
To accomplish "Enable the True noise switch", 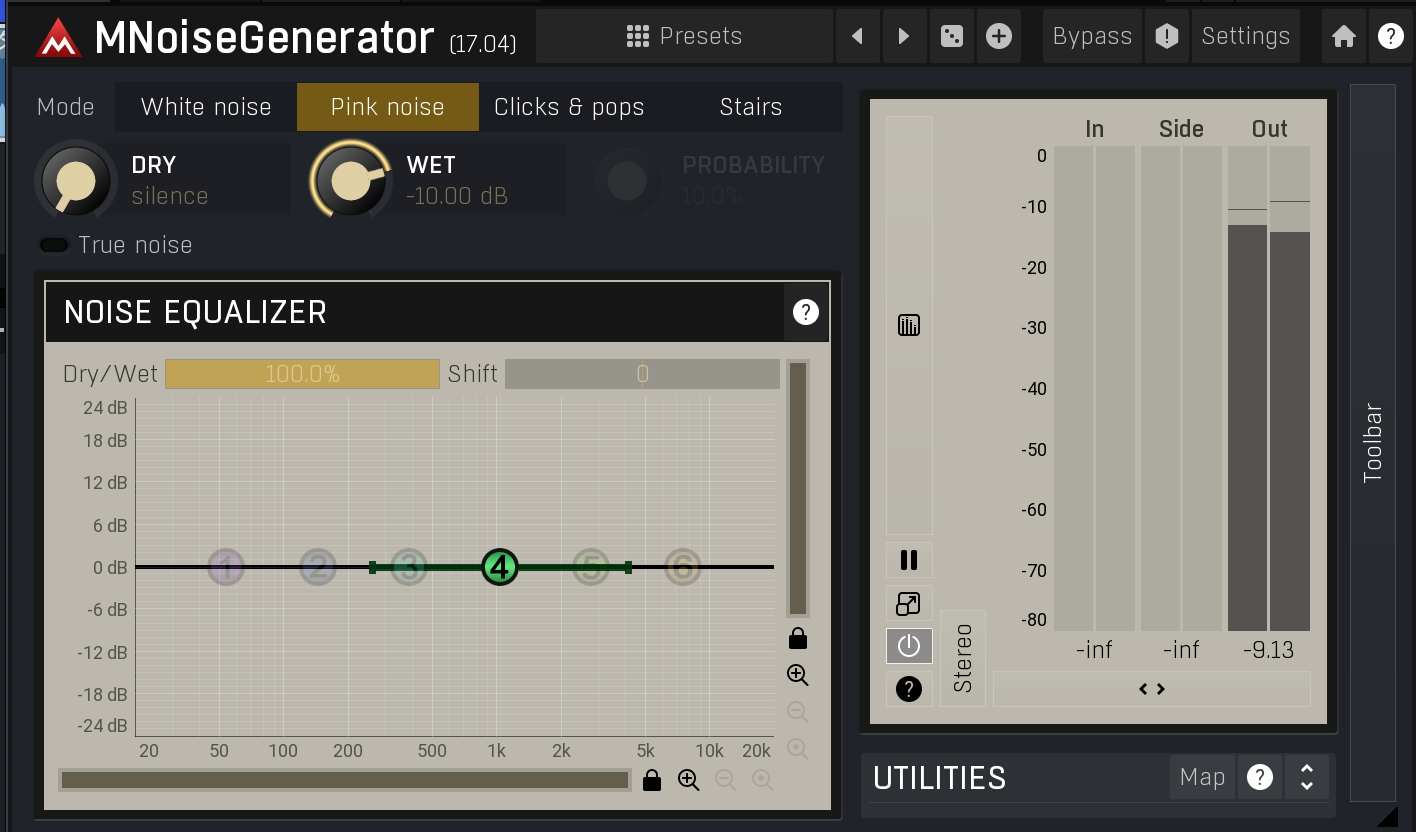I will point(54,245).
